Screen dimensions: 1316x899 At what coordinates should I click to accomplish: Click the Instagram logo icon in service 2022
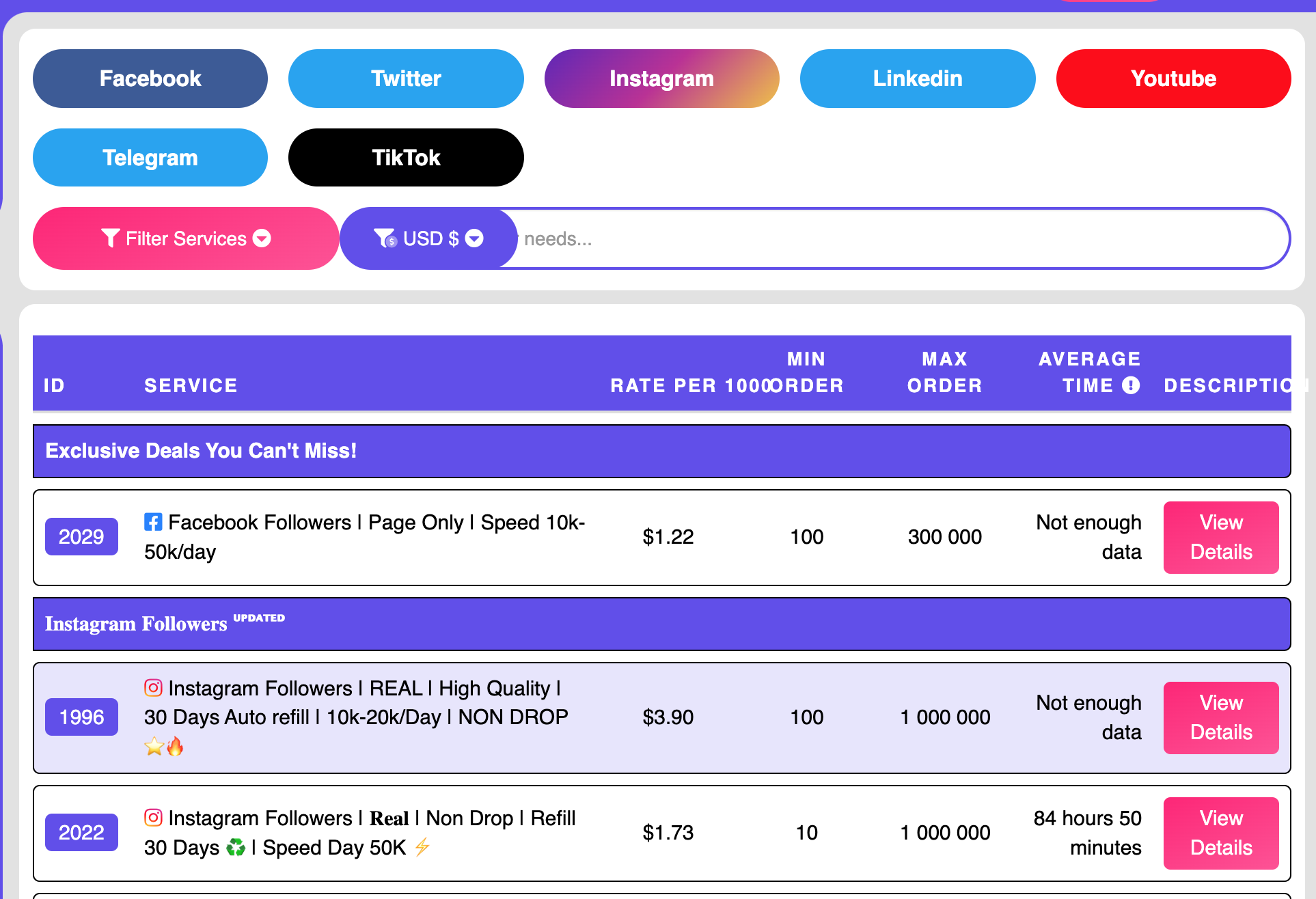tap(153, 817)
